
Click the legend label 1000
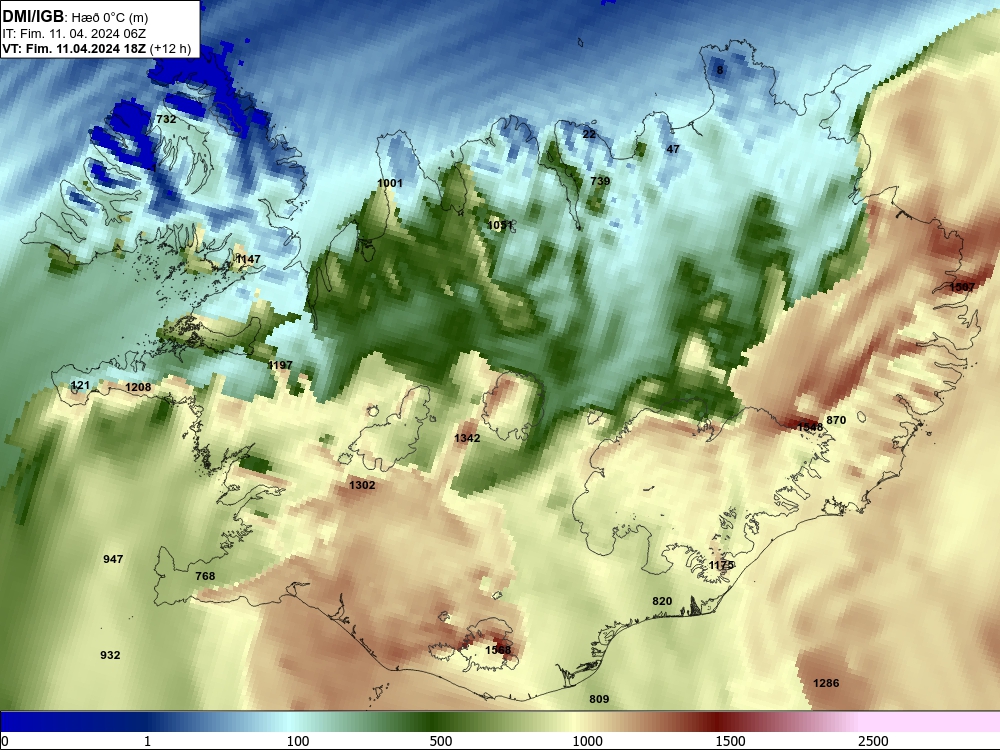pos(587,741)
